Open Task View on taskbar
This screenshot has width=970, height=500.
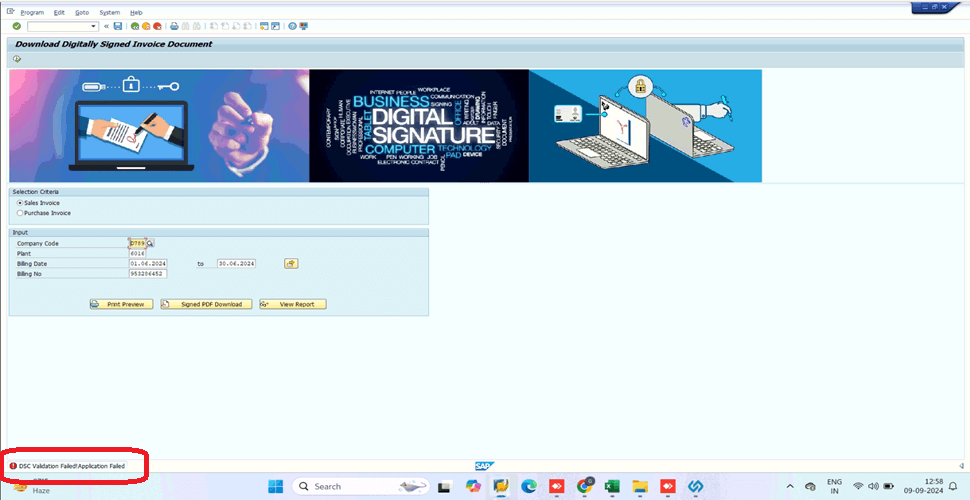point(443,486)
